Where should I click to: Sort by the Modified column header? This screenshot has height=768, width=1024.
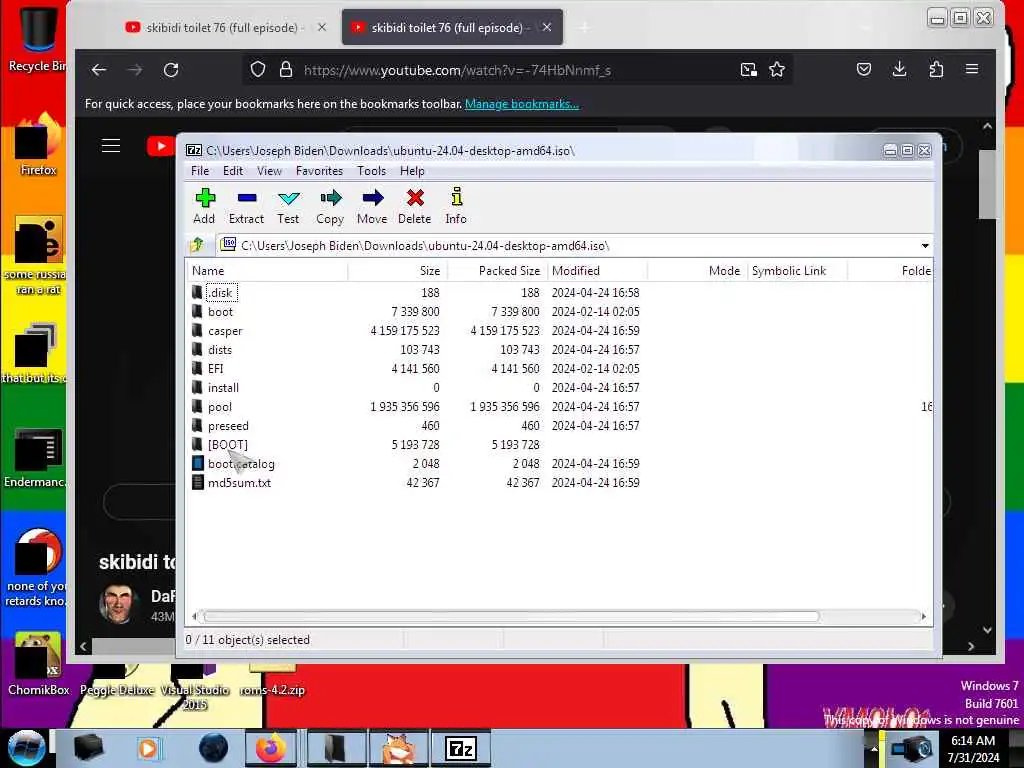coord(598,270)
